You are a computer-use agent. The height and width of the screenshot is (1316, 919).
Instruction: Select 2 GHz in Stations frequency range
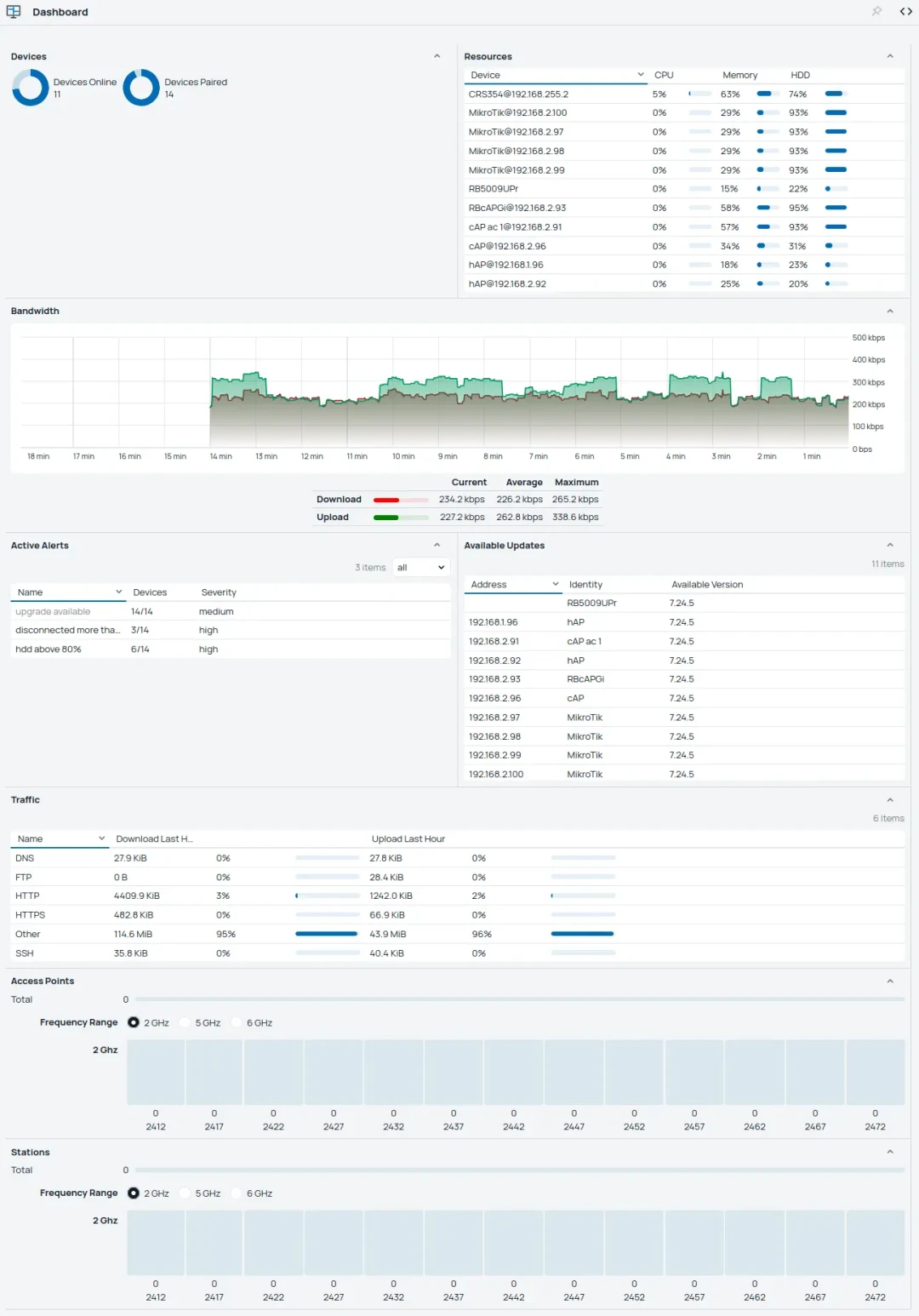coord(134,1193)
